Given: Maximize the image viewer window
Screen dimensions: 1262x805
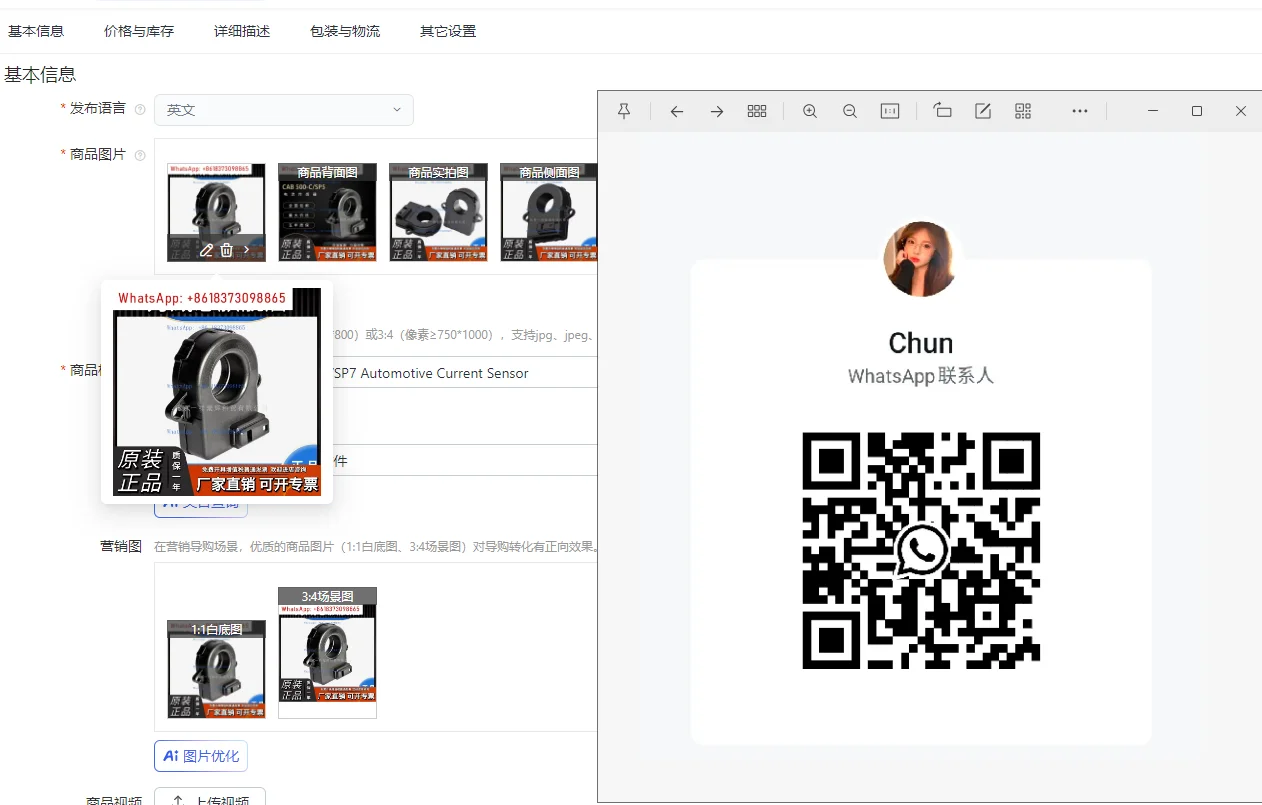Looking at the screenshot, I should (1197, 111).
